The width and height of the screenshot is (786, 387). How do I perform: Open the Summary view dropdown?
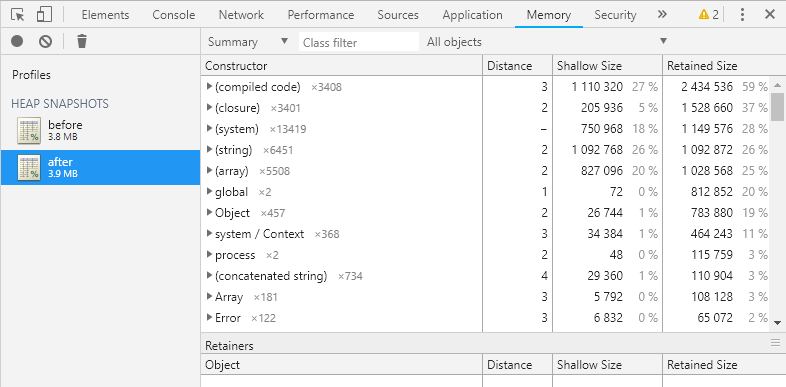(248, 42)
